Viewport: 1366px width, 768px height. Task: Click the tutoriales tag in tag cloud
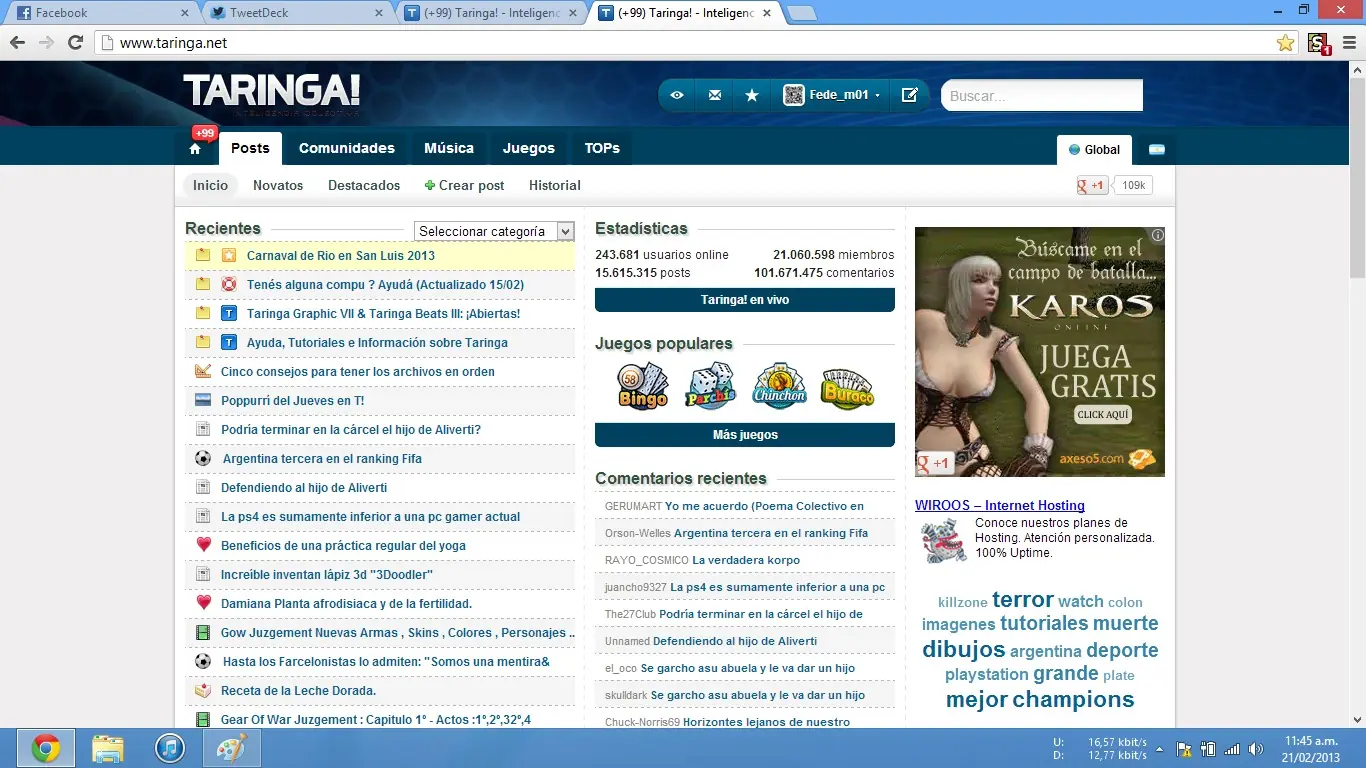tap(1044, 623)
